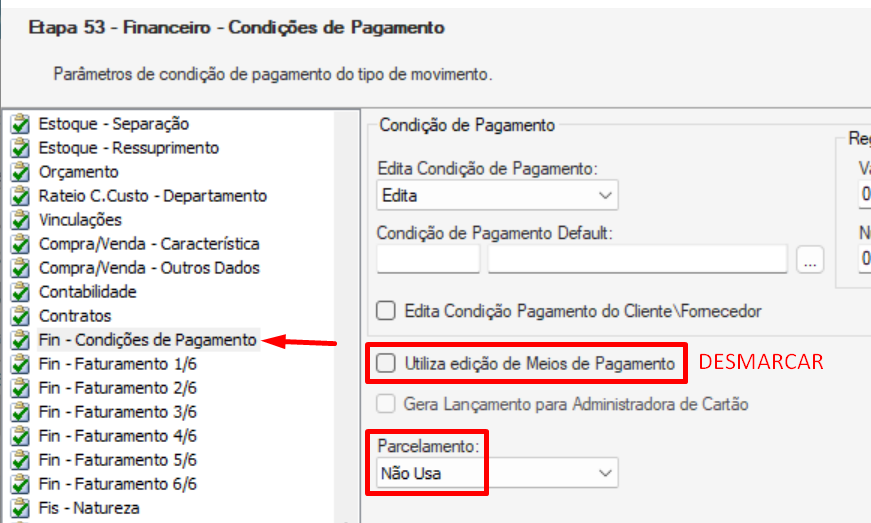Click the checkmark icon next to Orçamento

pyautogui.click(x=20, y=172)
